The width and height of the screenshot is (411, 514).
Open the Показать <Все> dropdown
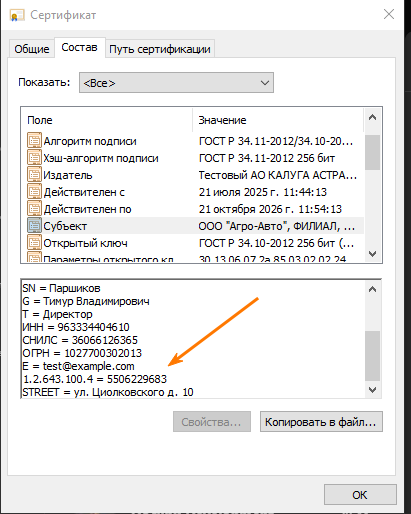(x=176, y=83)
